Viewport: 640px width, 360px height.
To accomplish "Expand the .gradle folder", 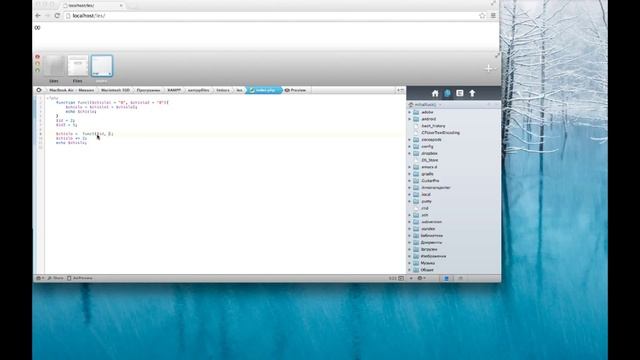I will (x=410, y=174).
